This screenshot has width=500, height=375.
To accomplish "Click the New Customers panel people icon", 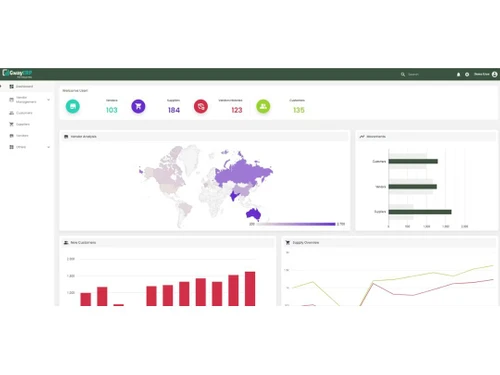I will [66, 242].
